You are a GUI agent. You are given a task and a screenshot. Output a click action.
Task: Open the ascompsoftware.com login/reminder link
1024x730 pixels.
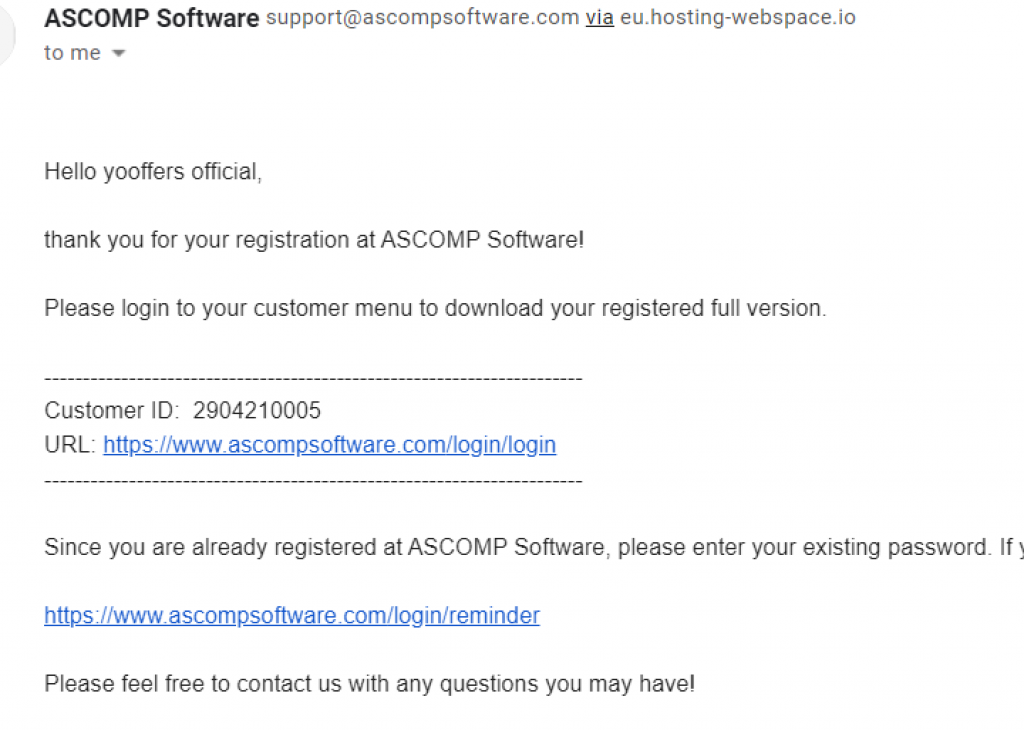click(x=292, y=616)
